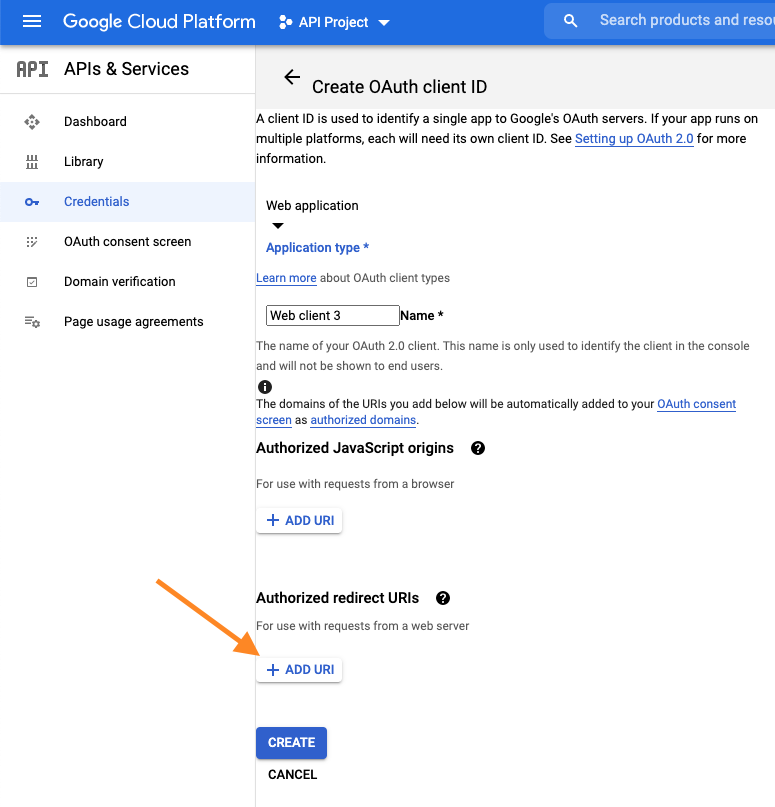775x807 pixels.
Task: Click the Google Cloud Platform logo text
Action: (x=159, y=22)
